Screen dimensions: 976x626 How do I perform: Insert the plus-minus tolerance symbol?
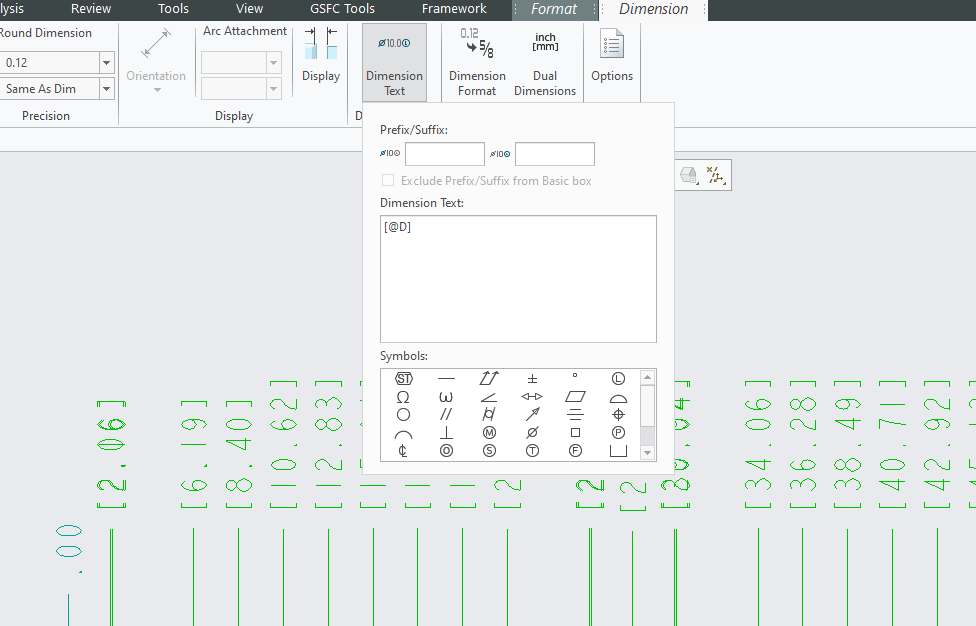click(533, 378)
